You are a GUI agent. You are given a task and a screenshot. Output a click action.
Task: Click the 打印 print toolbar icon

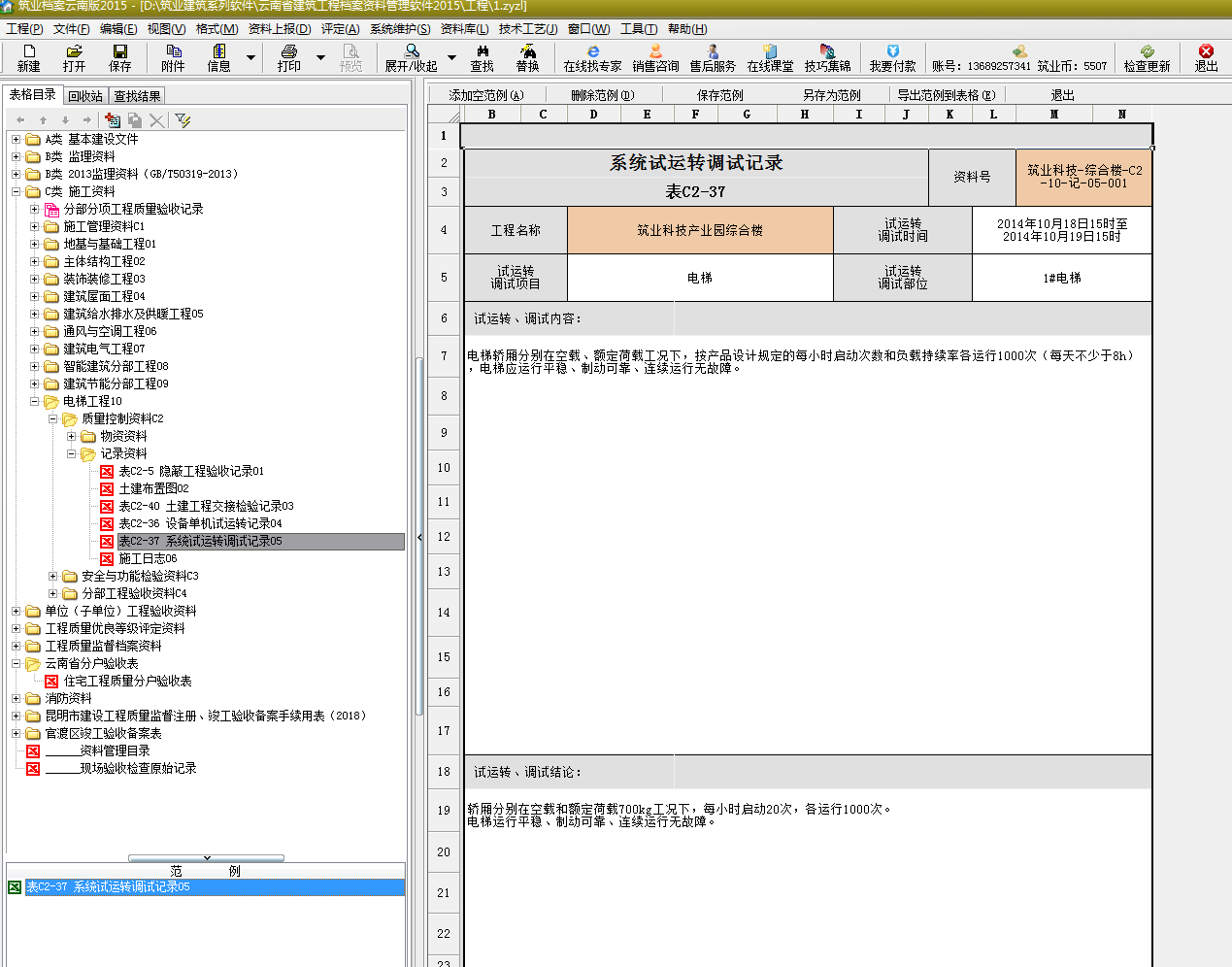(x=289, y=57)
